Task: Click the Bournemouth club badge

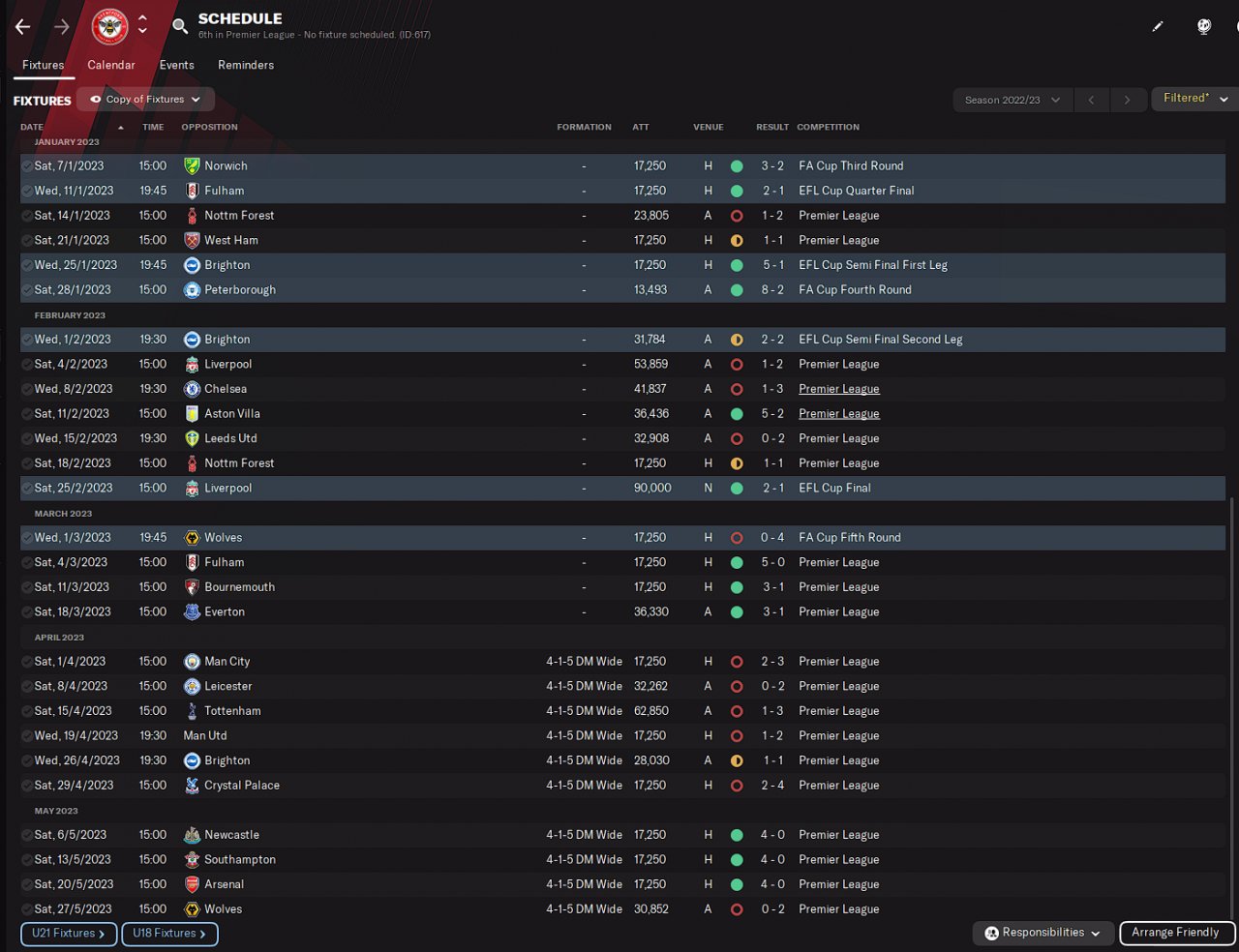Action: [x=192, y=587]
